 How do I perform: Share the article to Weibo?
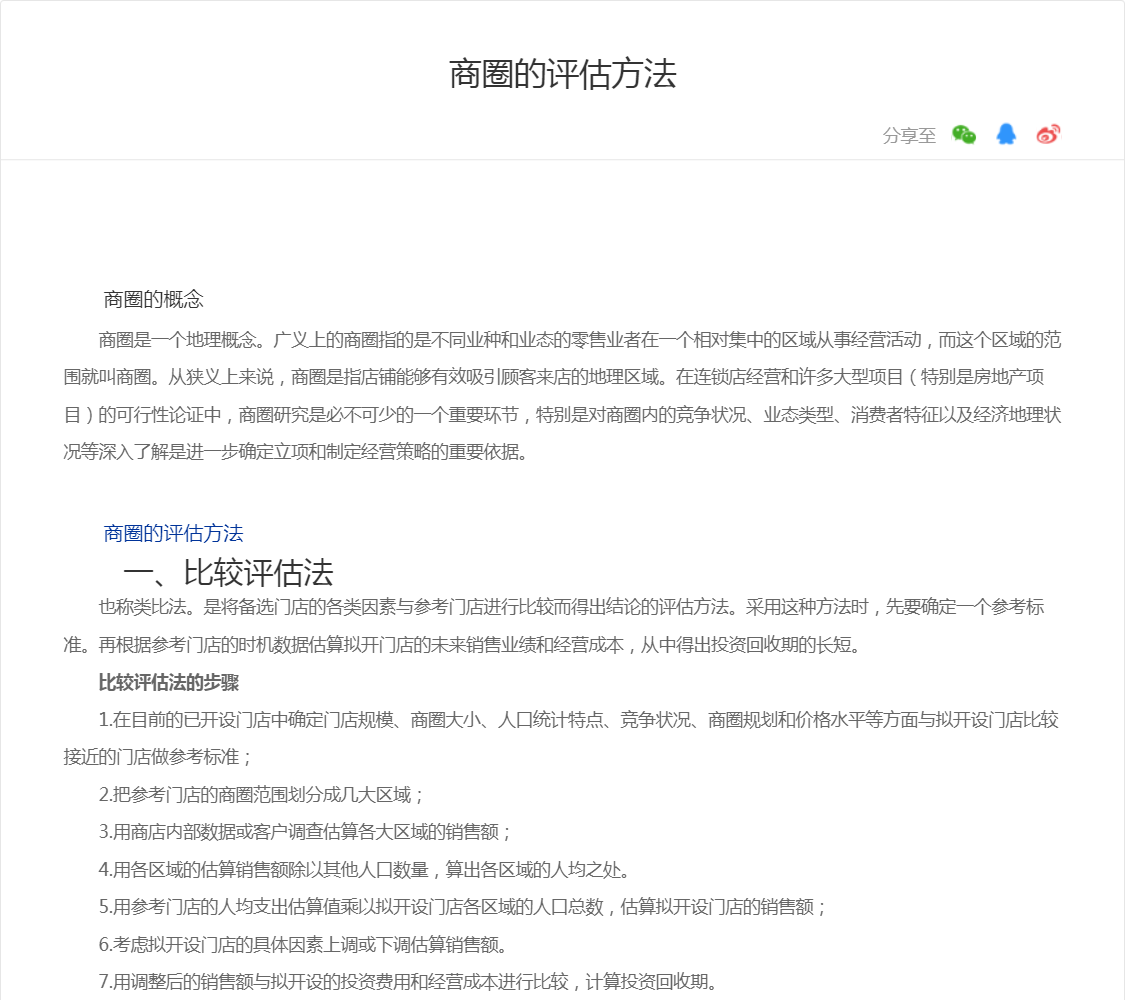1048,134
